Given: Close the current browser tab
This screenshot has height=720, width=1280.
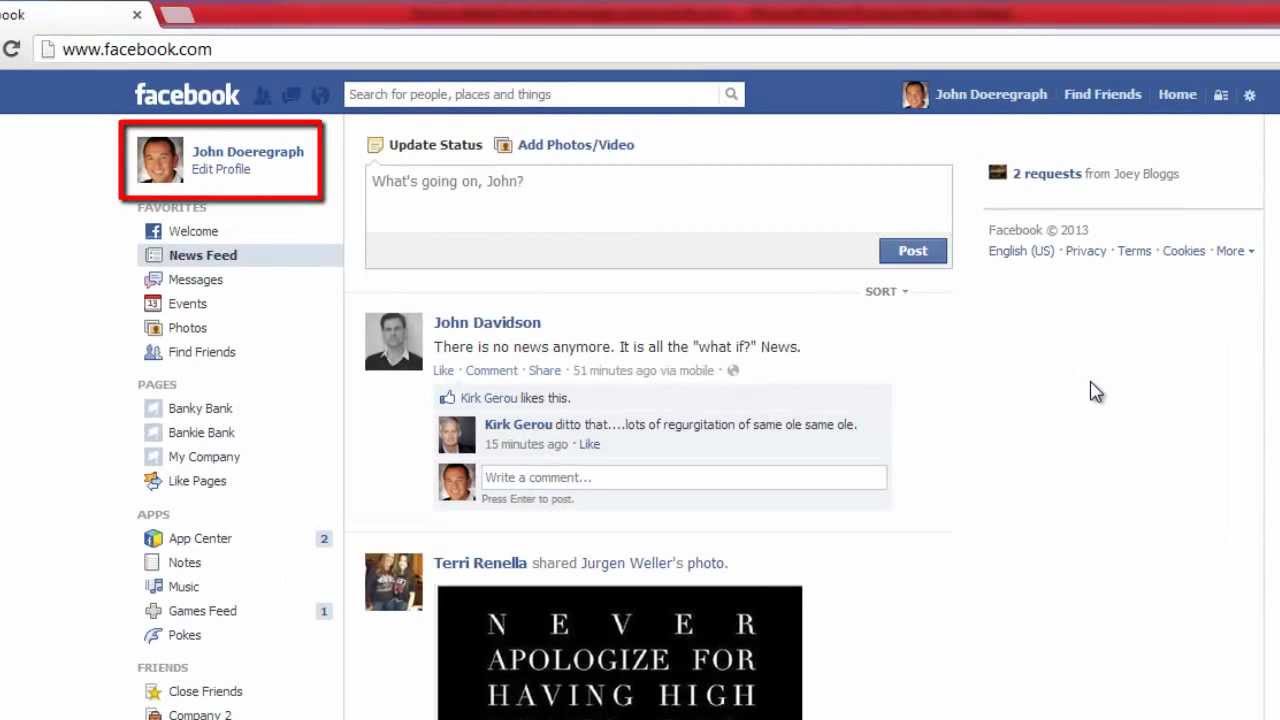Looking at the screenshot, I should [137, 15].
